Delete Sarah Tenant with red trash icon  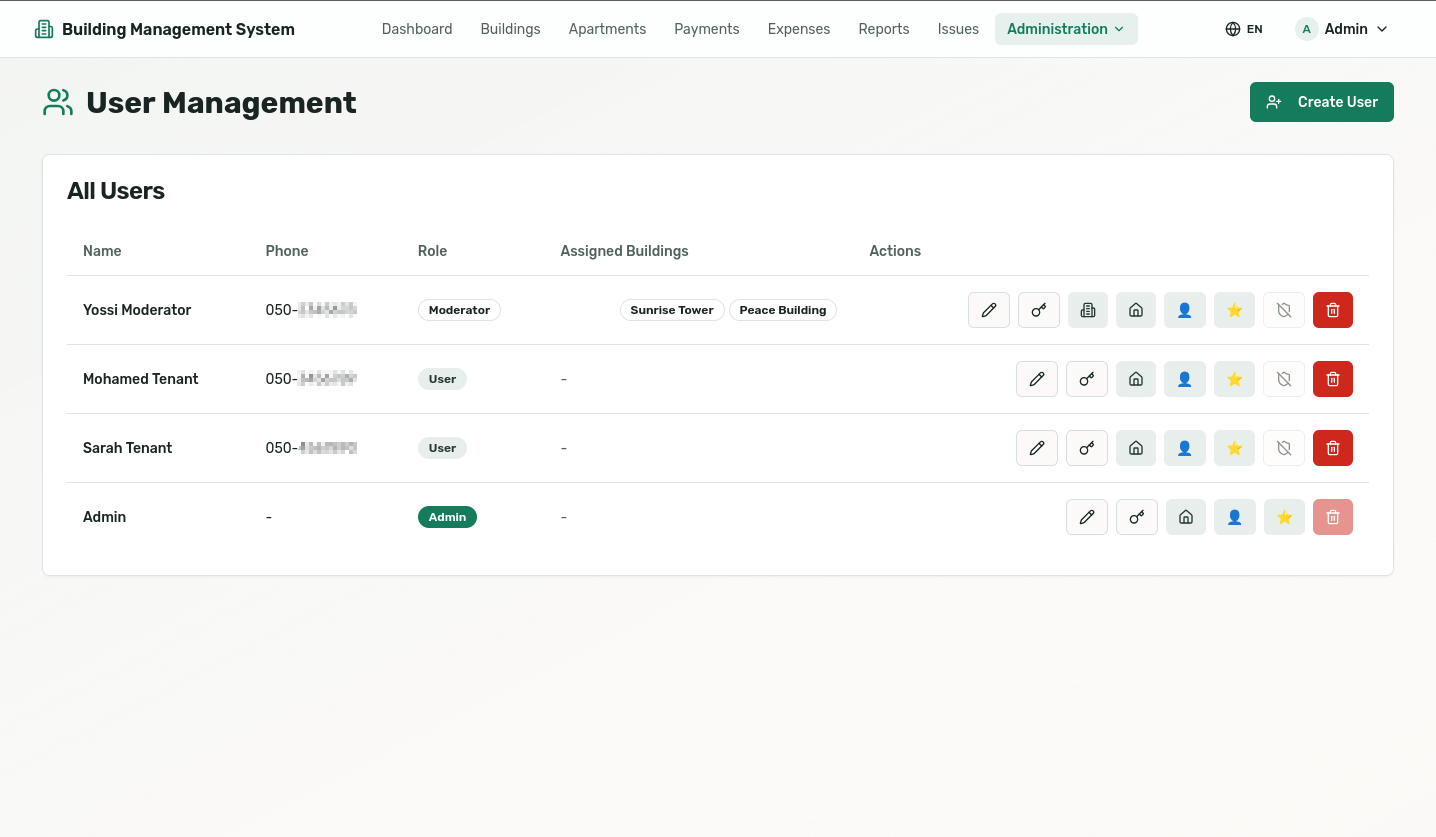click(1332, 448)
